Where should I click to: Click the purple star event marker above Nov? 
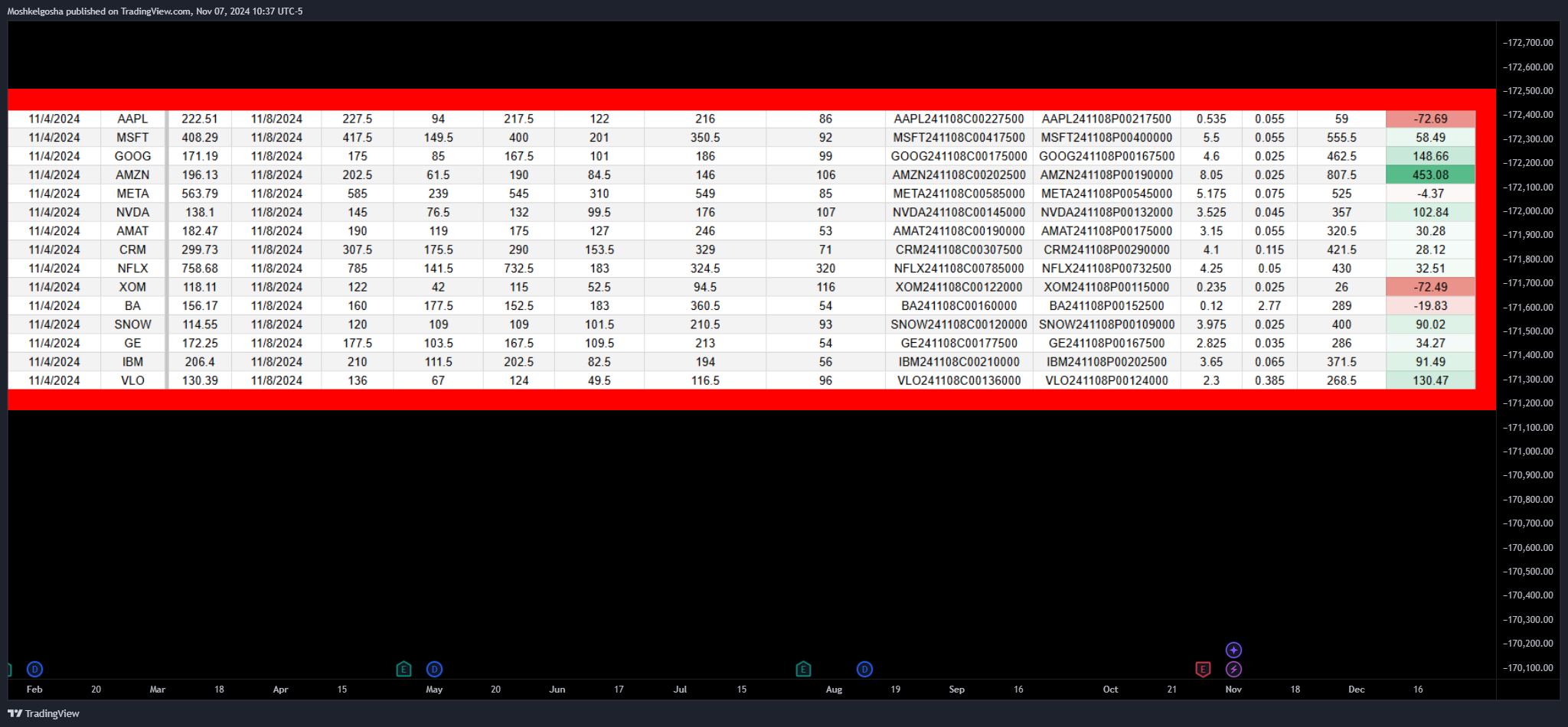point(1233,650)
